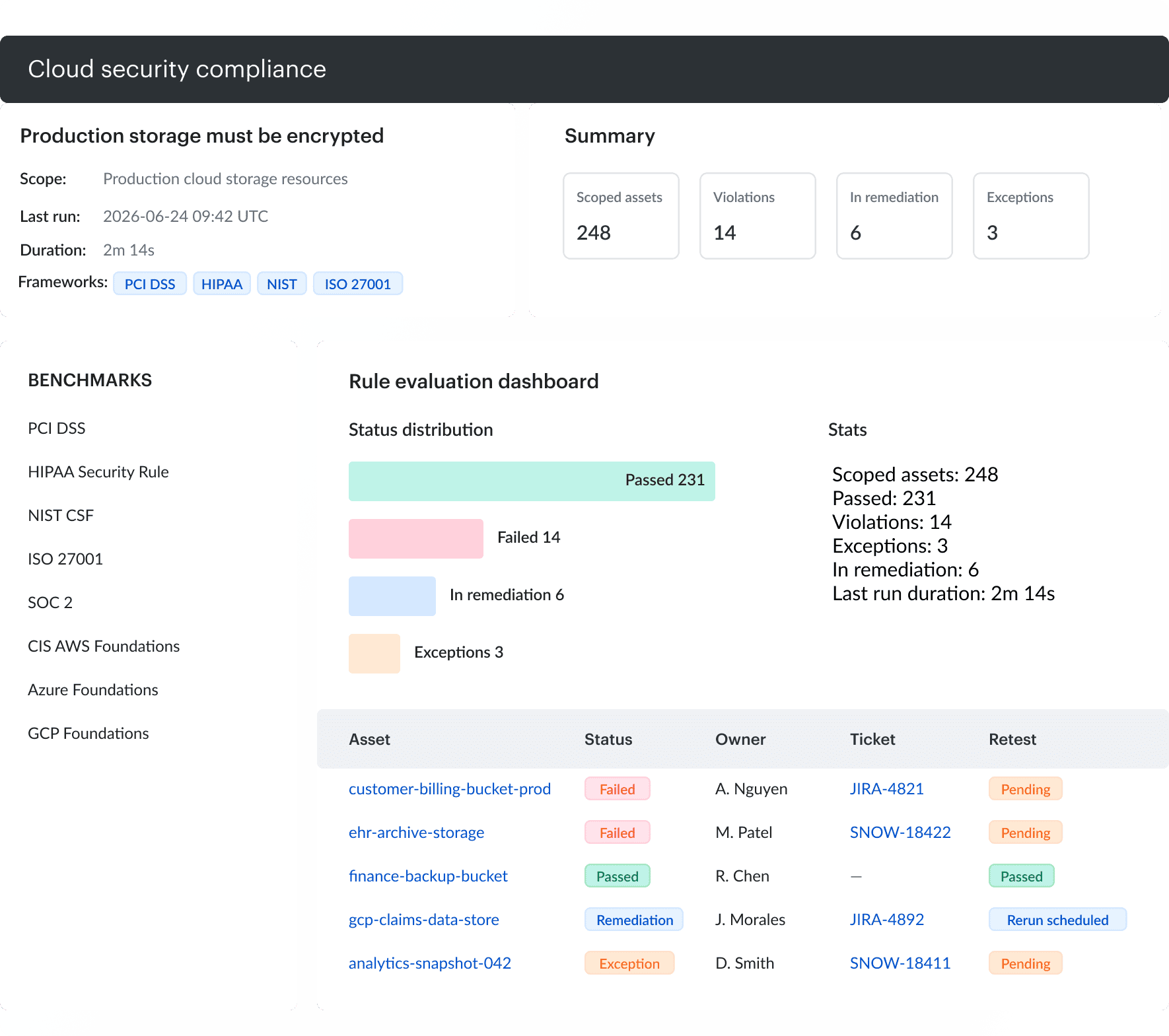Click Failed status badge for customer-billing-bucket-prod
The width and height of the screenshot is (1169, 1036).
point(618,789)
